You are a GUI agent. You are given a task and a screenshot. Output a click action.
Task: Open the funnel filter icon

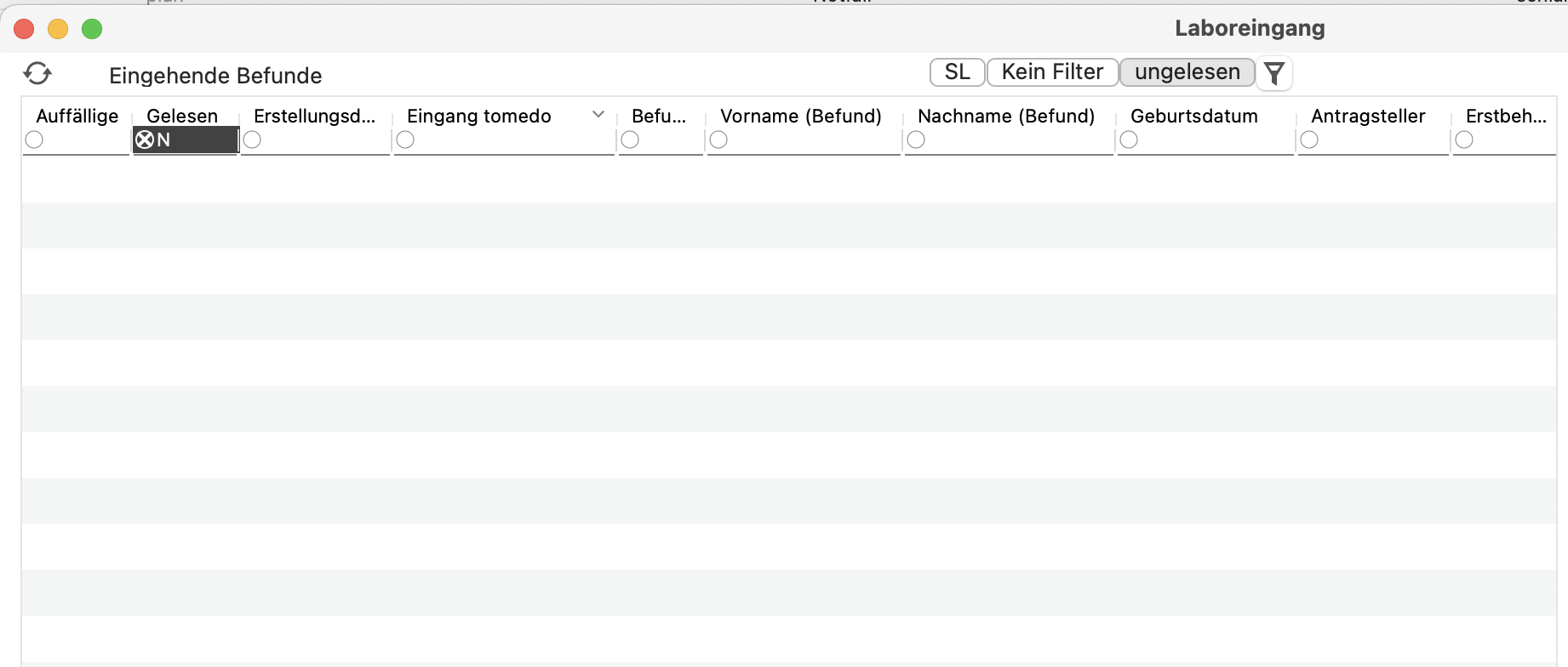[1274, 73]
